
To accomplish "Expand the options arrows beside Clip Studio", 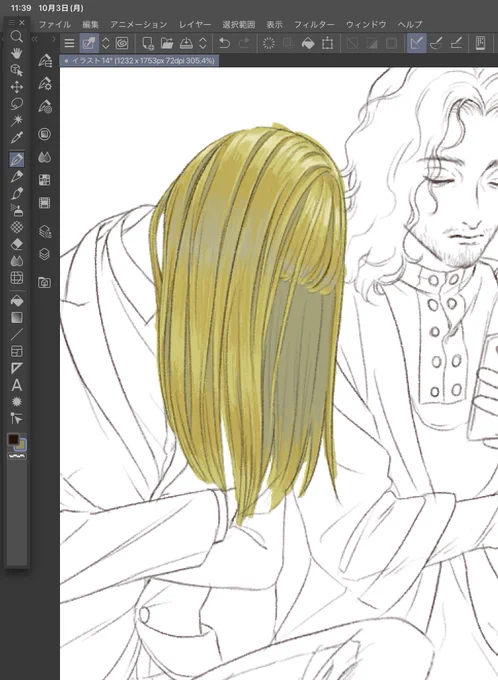I will 105,43.
